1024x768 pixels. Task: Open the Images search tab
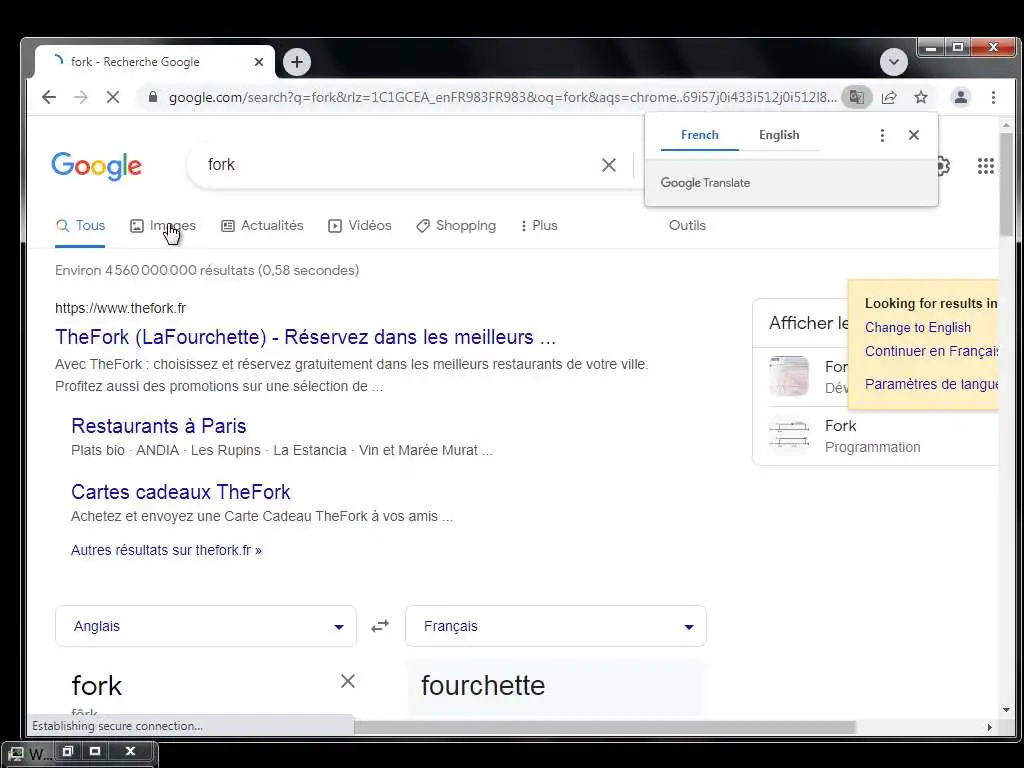[x=163, y=226]
